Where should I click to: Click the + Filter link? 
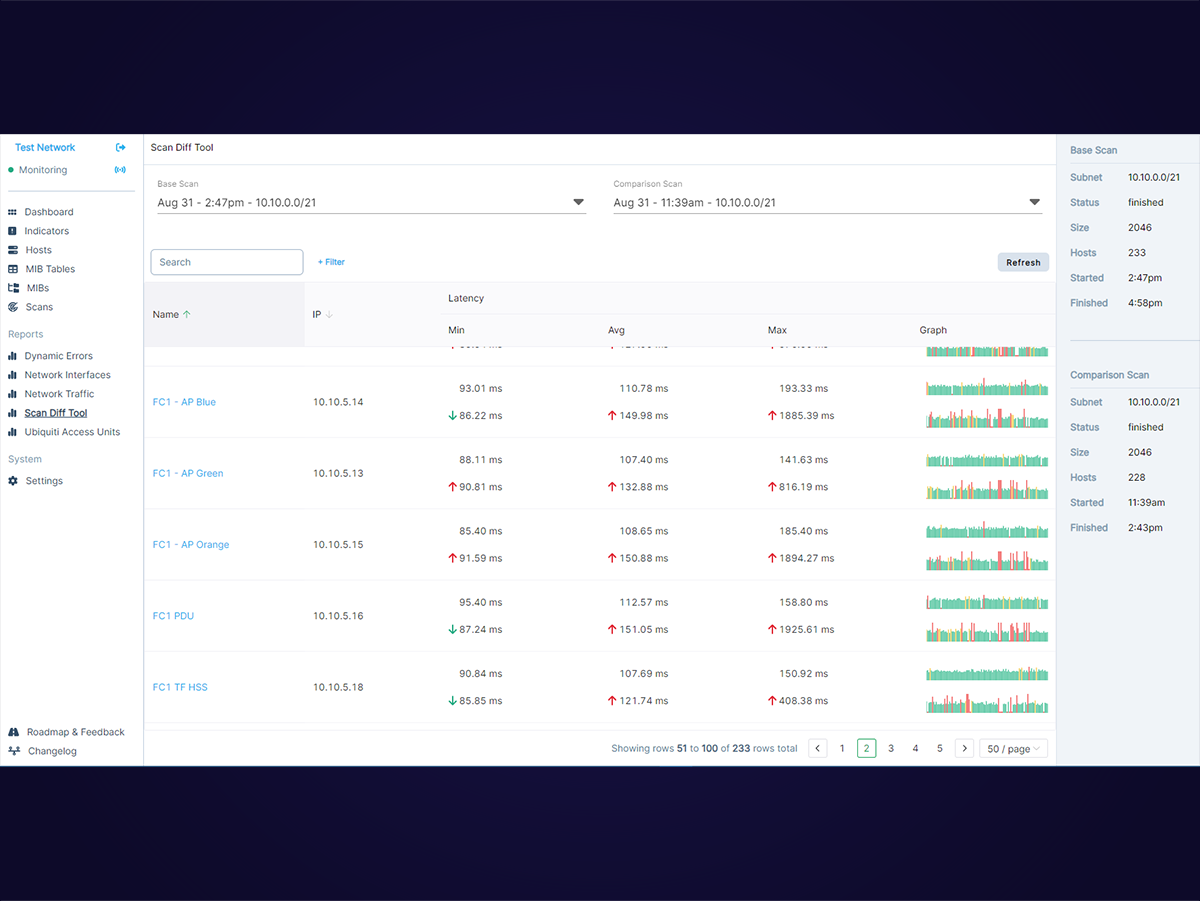click(x=331, y=262)
